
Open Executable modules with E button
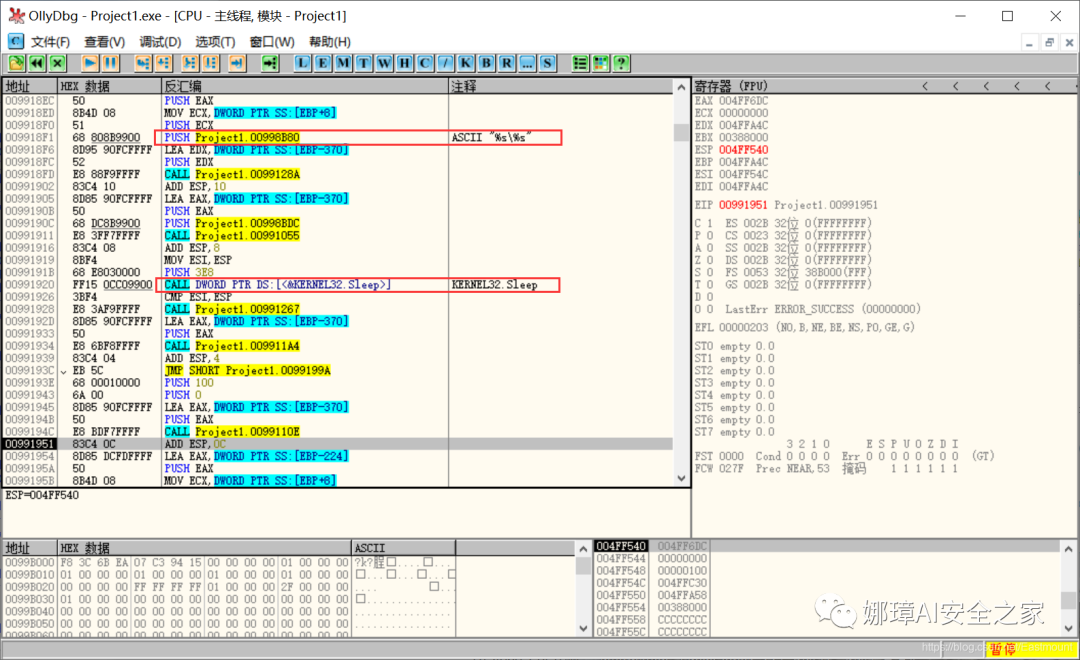(322, 63)
